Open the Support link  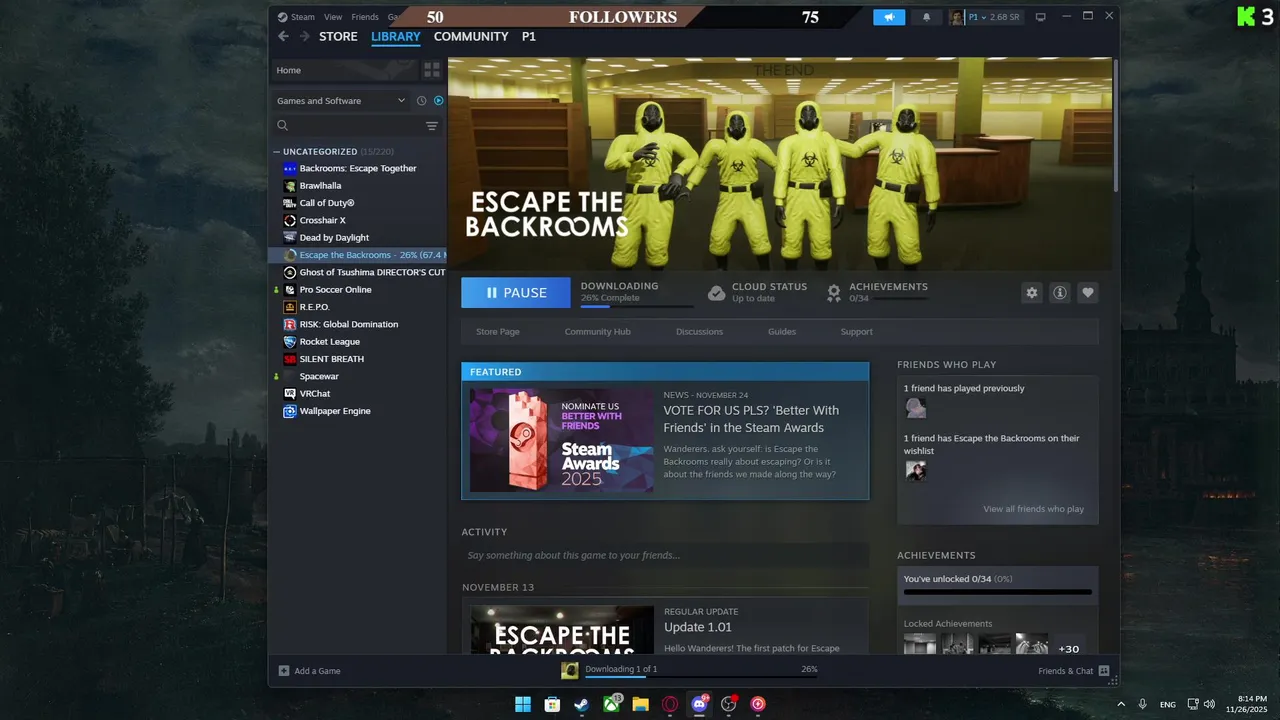[856, 332]
